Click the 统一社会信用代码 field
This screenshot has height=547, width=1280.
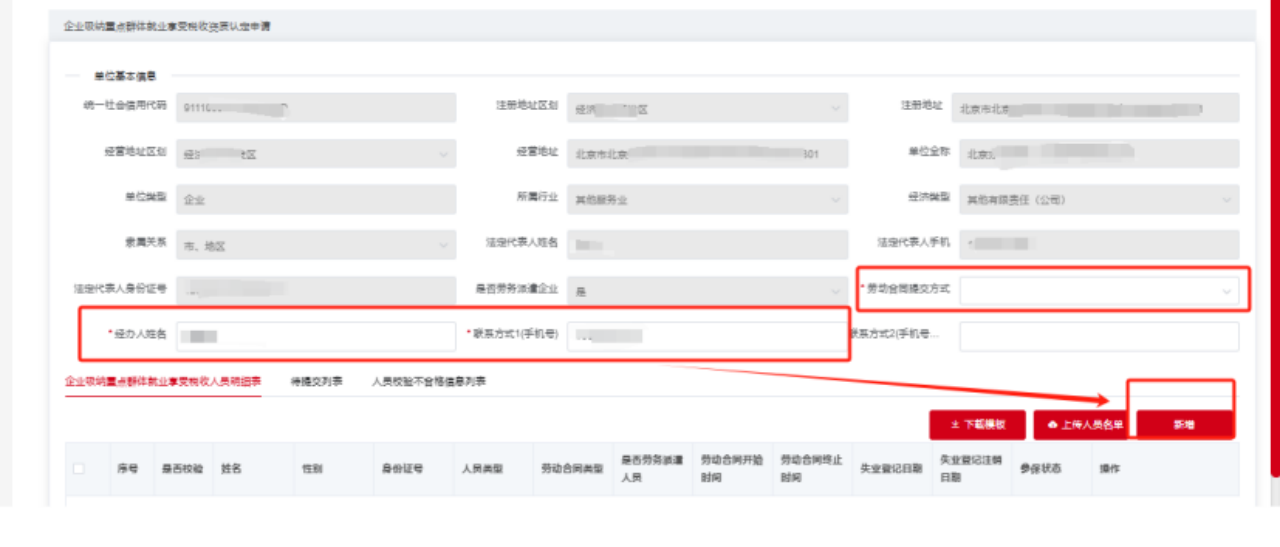tap(316, 108)
